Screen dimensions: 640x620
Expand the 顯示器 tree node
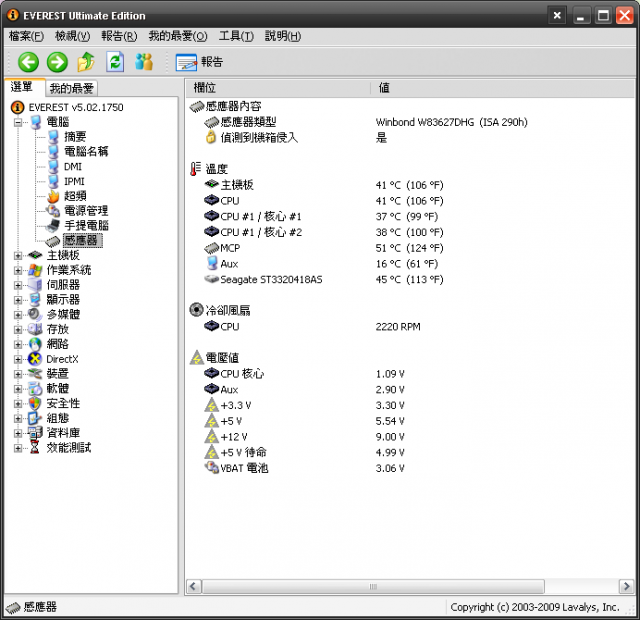coord(18,300)
